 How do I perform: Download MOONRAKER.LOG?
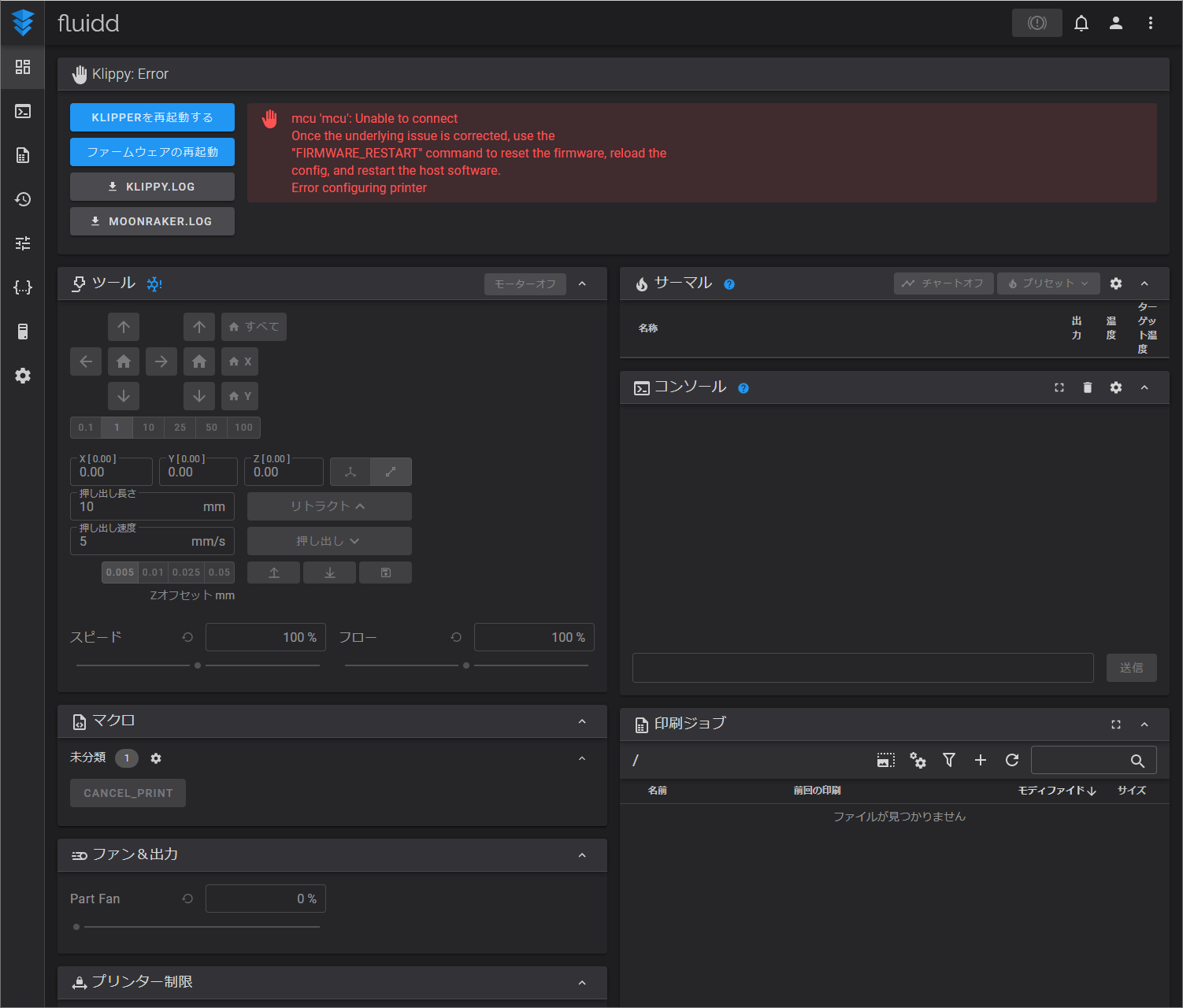click(x=152, y=221)
